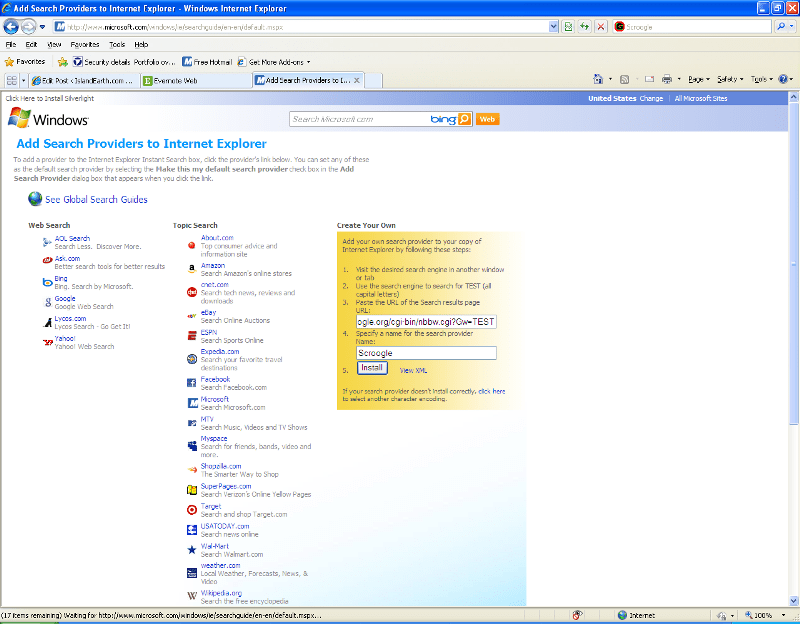Click the red Stop loading icon
Image resolution: width=800 pixels, height=624 pixels.
(600, 27)
